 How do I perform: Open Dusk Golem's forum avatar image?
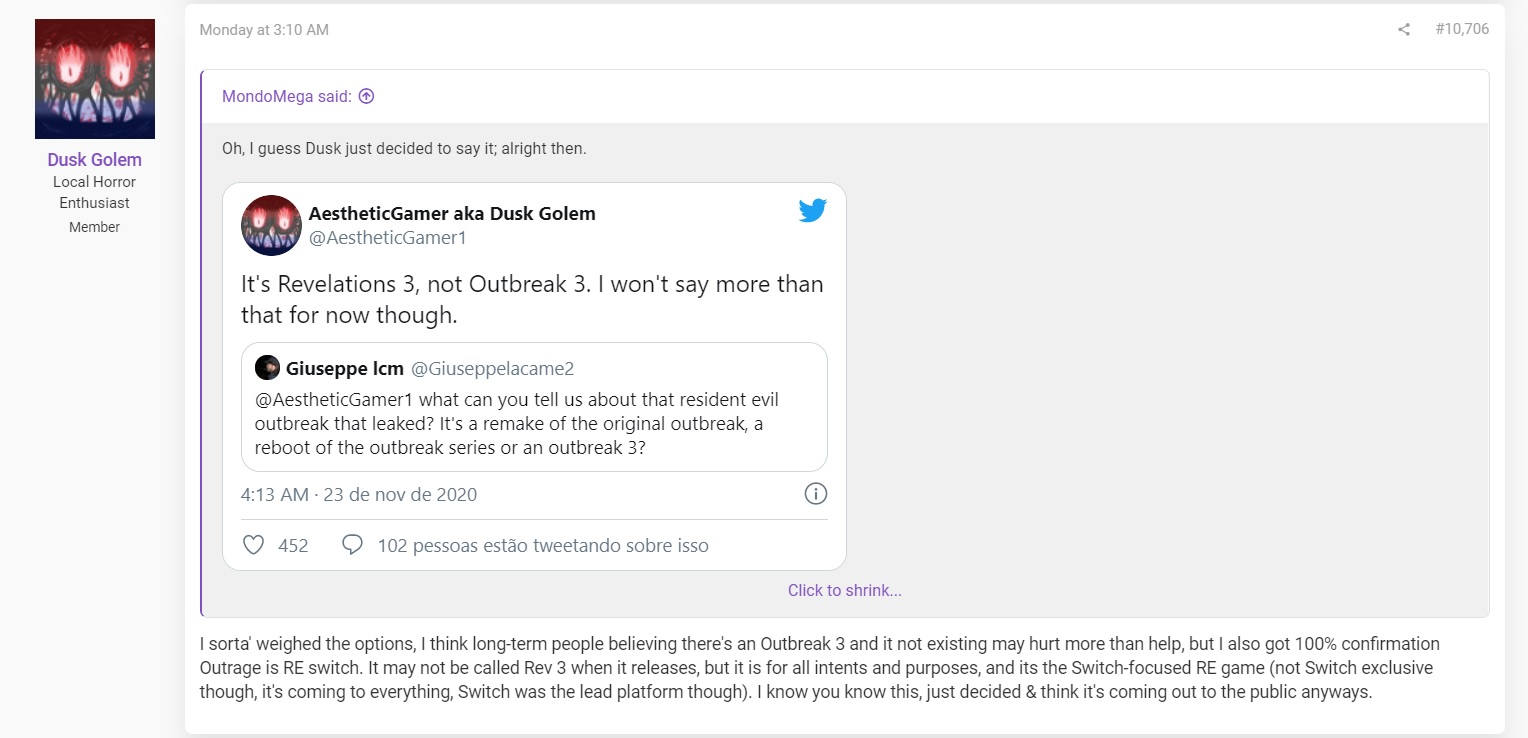pyautogui.click(x=95, y=79)
